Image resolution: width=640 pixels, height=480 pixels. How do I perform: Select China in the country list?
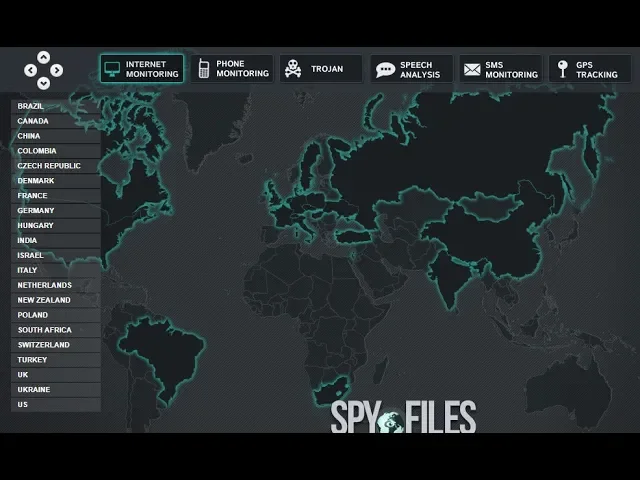56,136
